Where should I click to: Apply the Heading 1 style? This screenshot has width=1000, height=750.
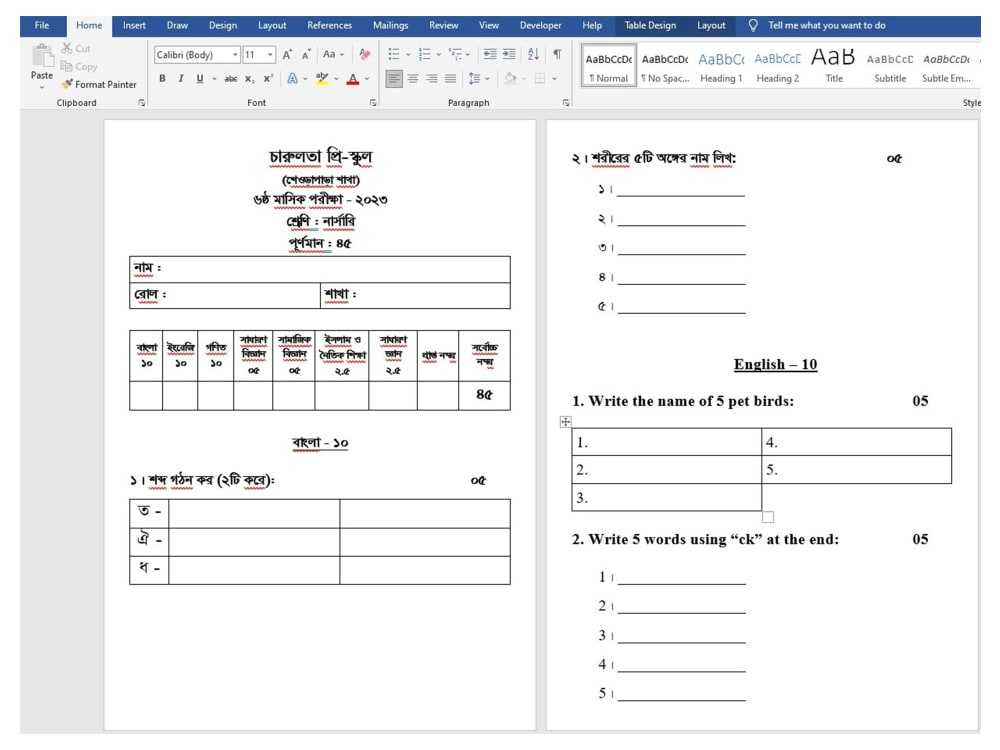coord(721,65)
